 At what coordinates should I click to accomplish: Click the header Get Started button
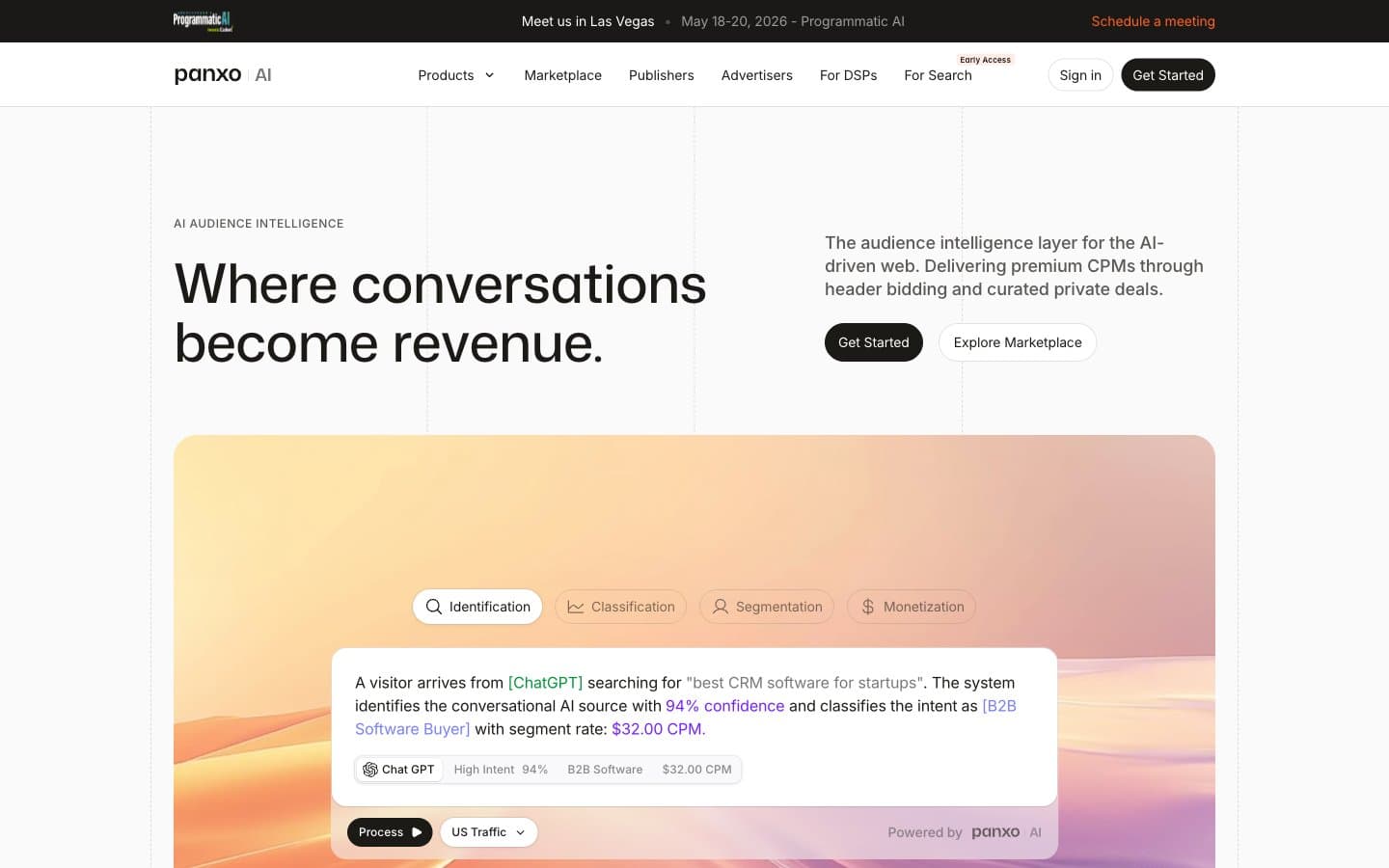point(1168,75)
